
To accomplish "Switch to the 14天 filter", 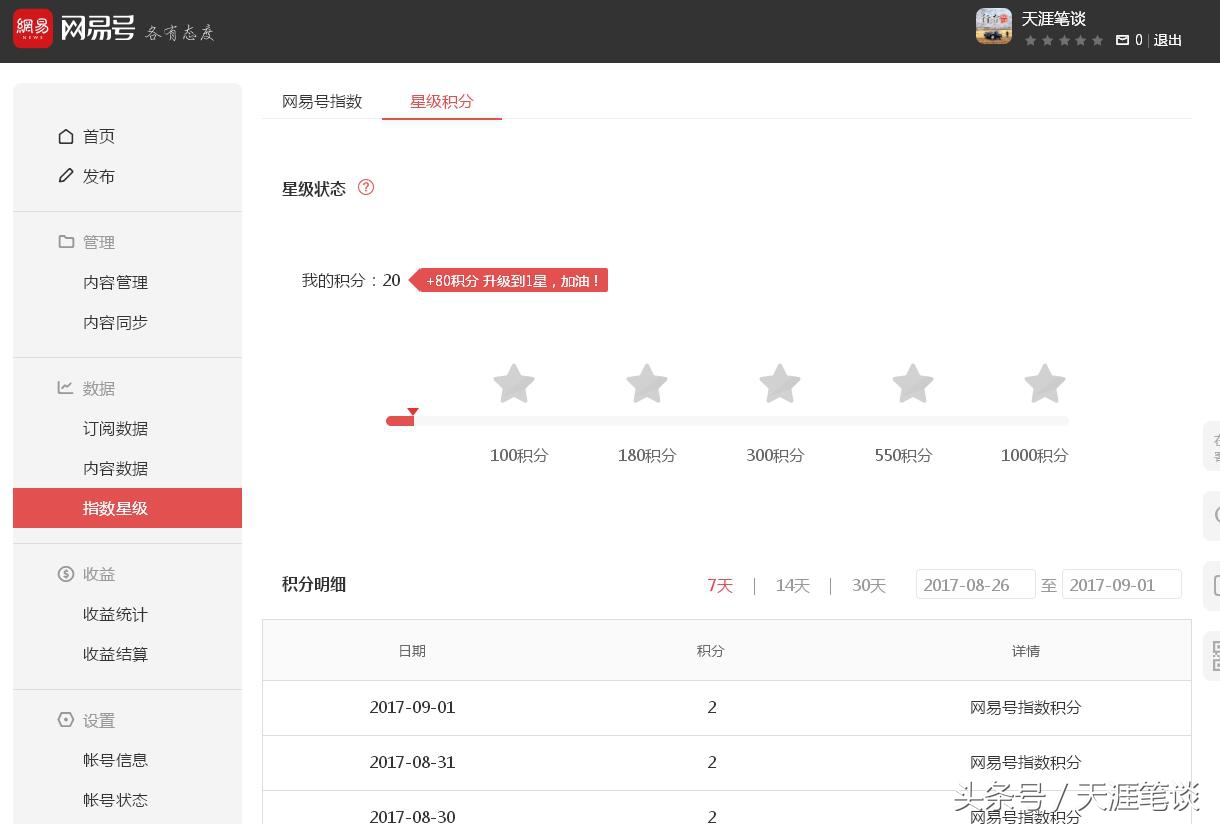I will (x=792, y=585).
